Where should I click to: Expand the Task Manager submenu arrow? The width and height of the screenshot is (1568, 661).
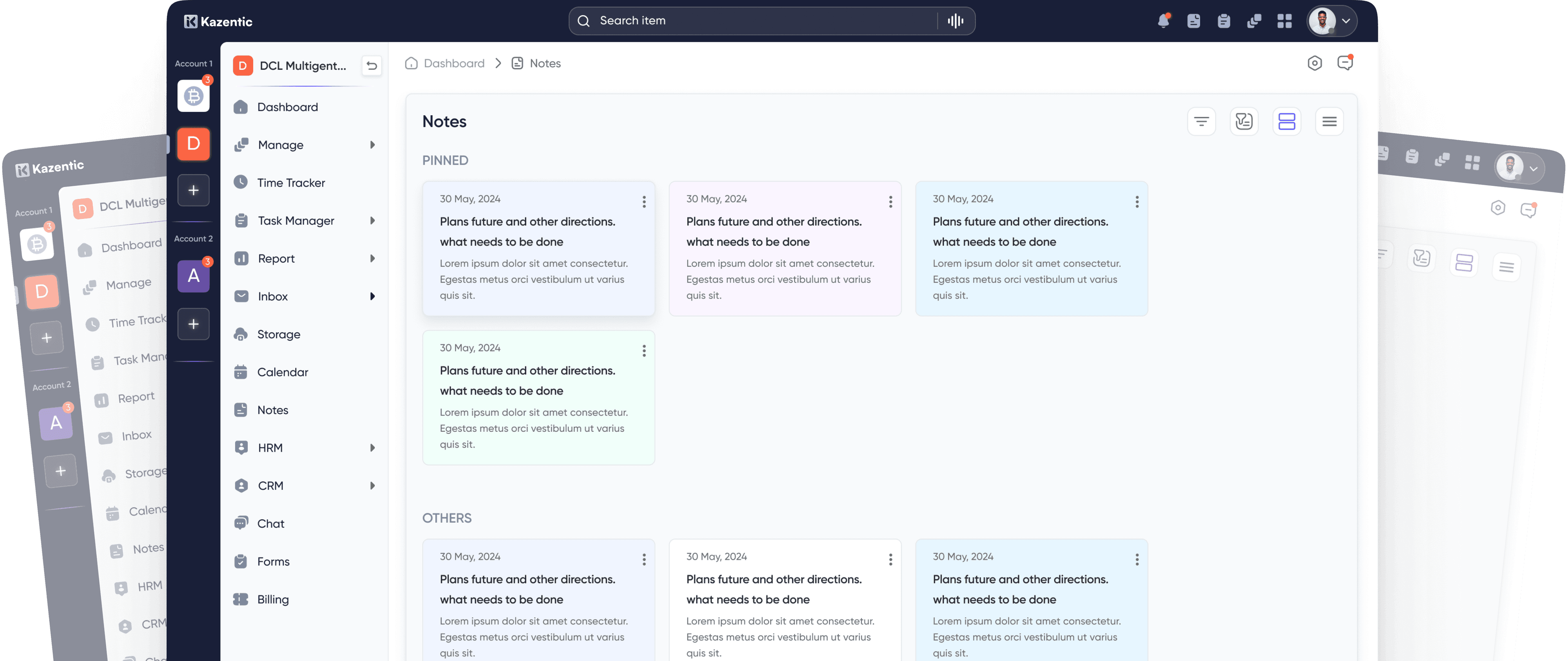point(372,221)
